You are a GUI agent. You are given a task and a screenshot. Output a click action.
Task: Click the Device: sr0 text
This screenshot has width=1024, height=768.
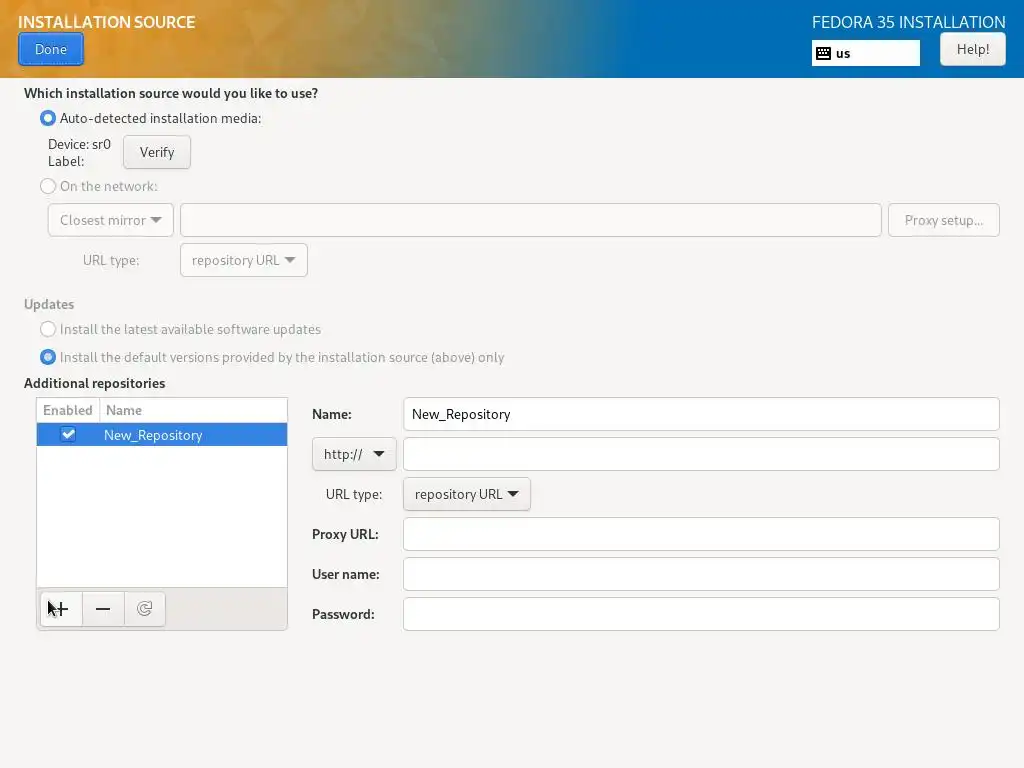[x=79, y=144]
